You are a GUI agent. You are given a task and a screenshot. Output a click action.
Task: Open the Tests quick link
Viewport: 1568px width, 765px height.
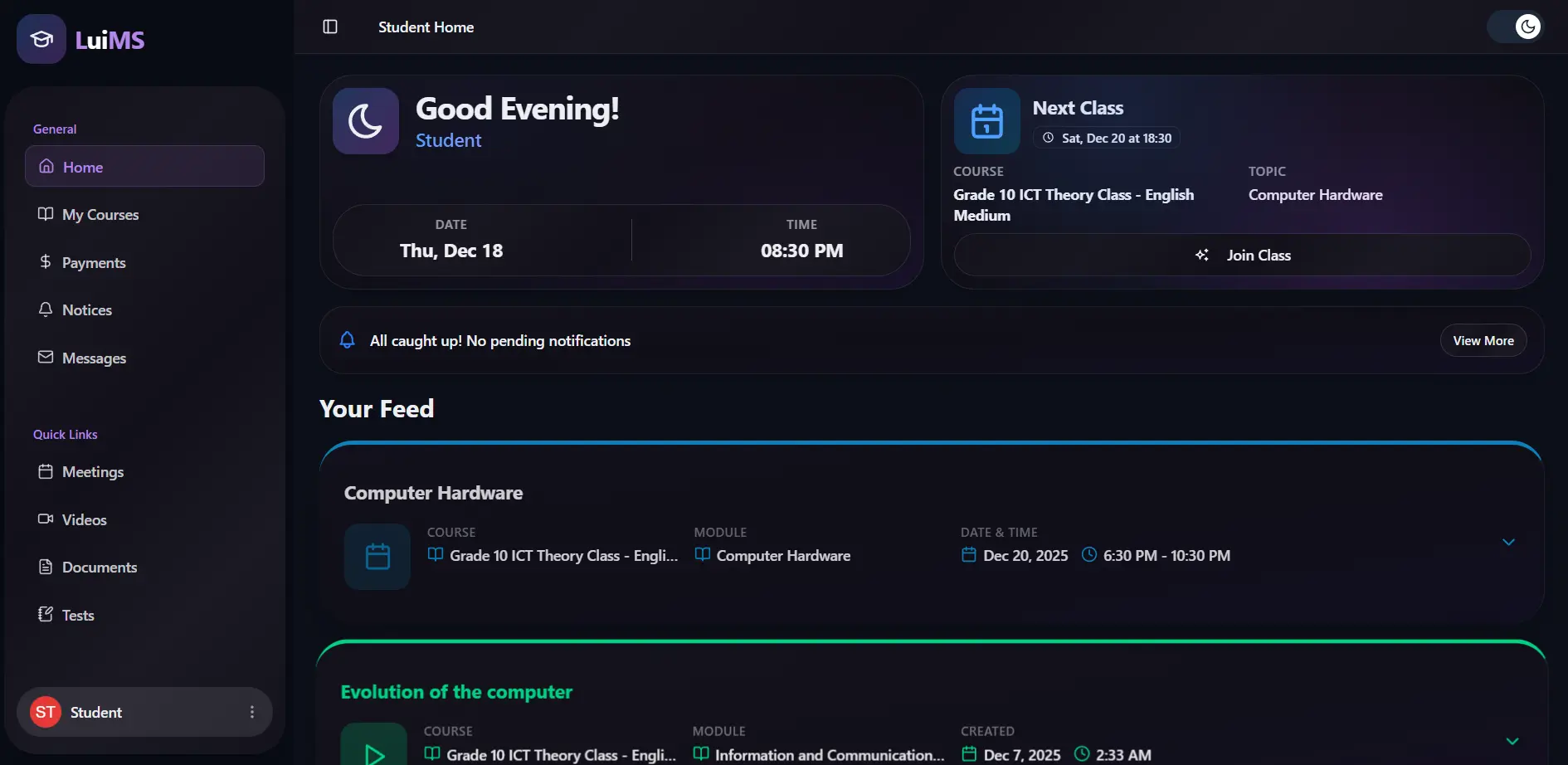(x=78, y=616)
